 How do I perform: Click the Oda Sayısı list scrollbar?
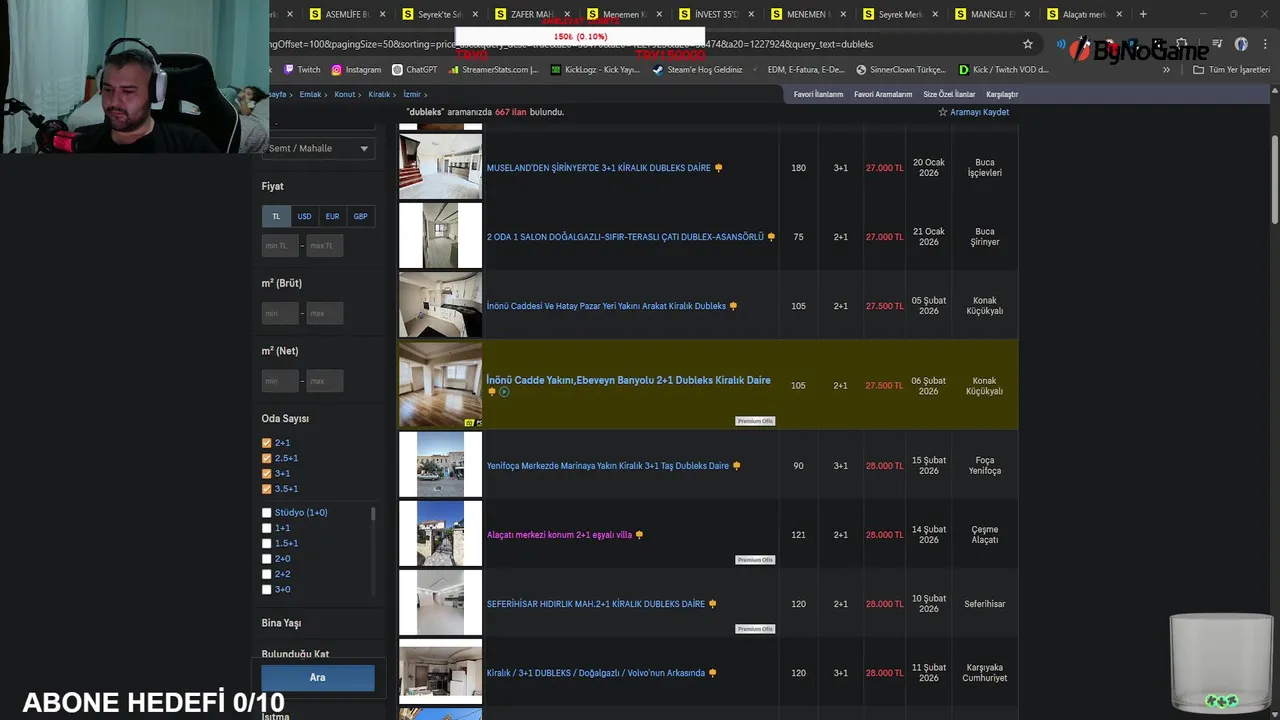373,514
